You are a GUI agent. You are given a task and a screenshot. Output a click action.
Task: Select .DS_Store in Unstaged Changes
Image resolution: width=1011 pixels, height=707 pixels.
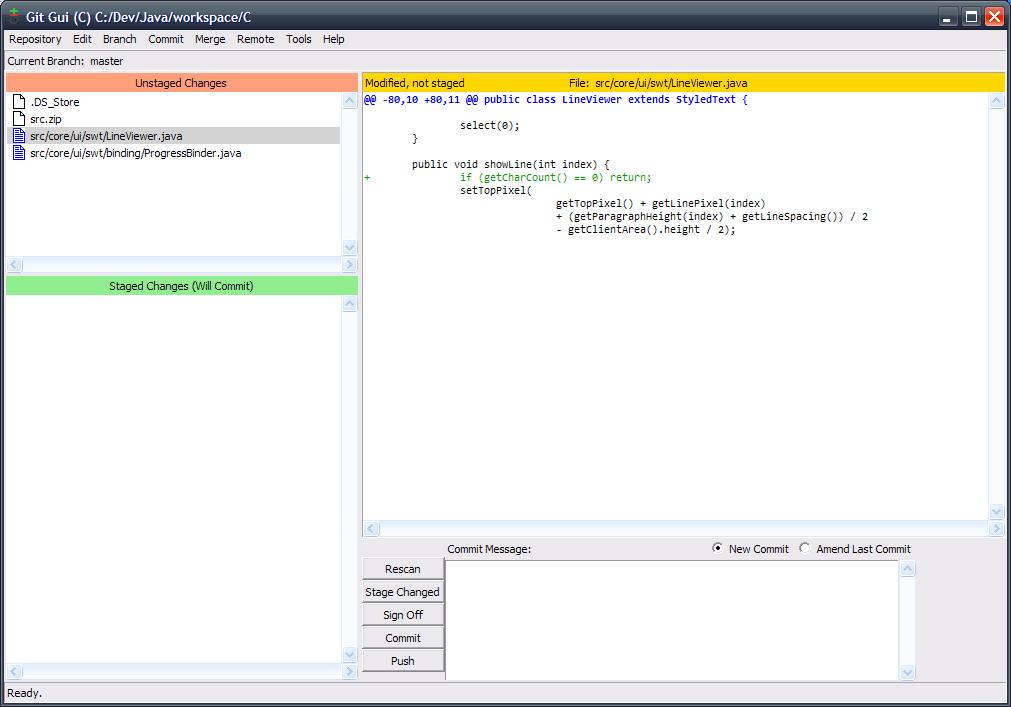(x=55, y=102)
